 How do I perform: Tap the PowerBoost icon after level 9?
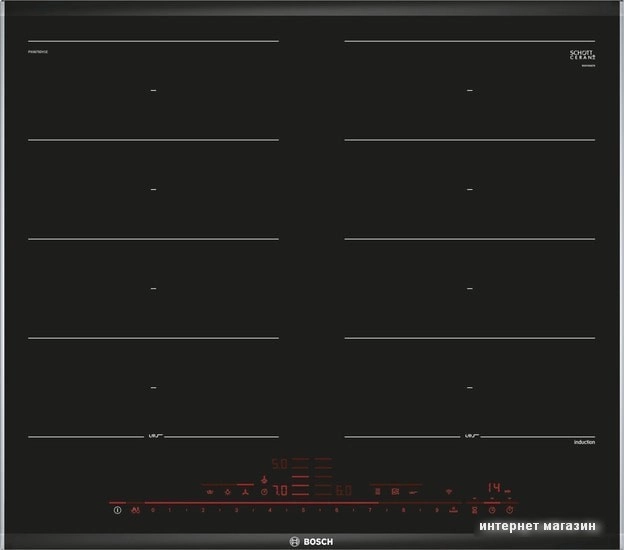[454, 510]
